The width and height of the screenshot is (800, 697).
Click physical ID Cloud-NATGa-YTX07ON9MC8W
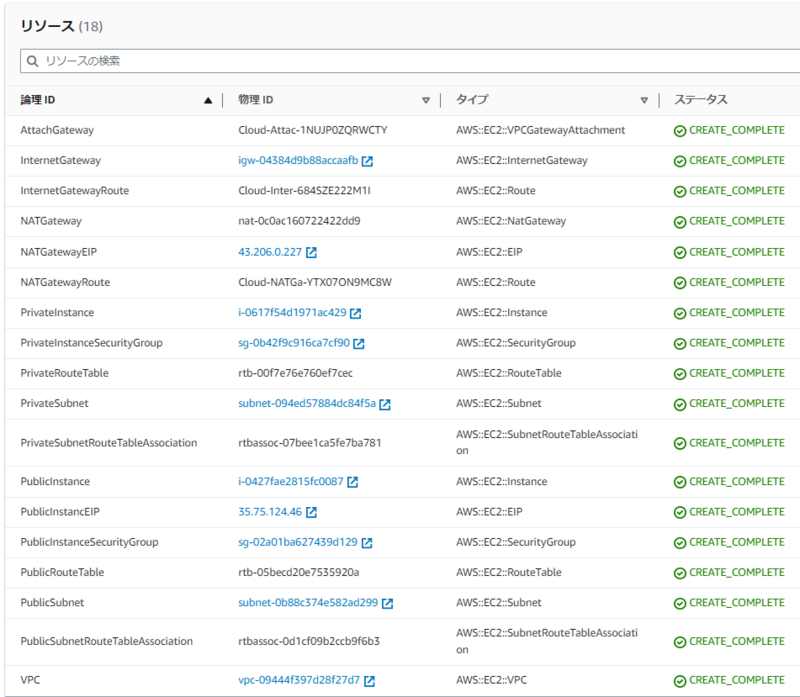pyautogui.click(x=315, y=282)
